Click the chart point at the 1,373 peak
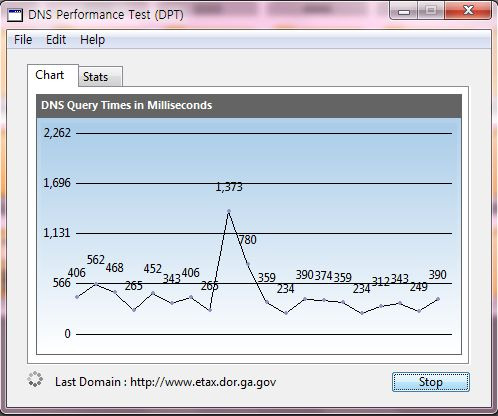The height and width of the screenshot is (416, 498). pyautogui.click(x=229, y=211)
